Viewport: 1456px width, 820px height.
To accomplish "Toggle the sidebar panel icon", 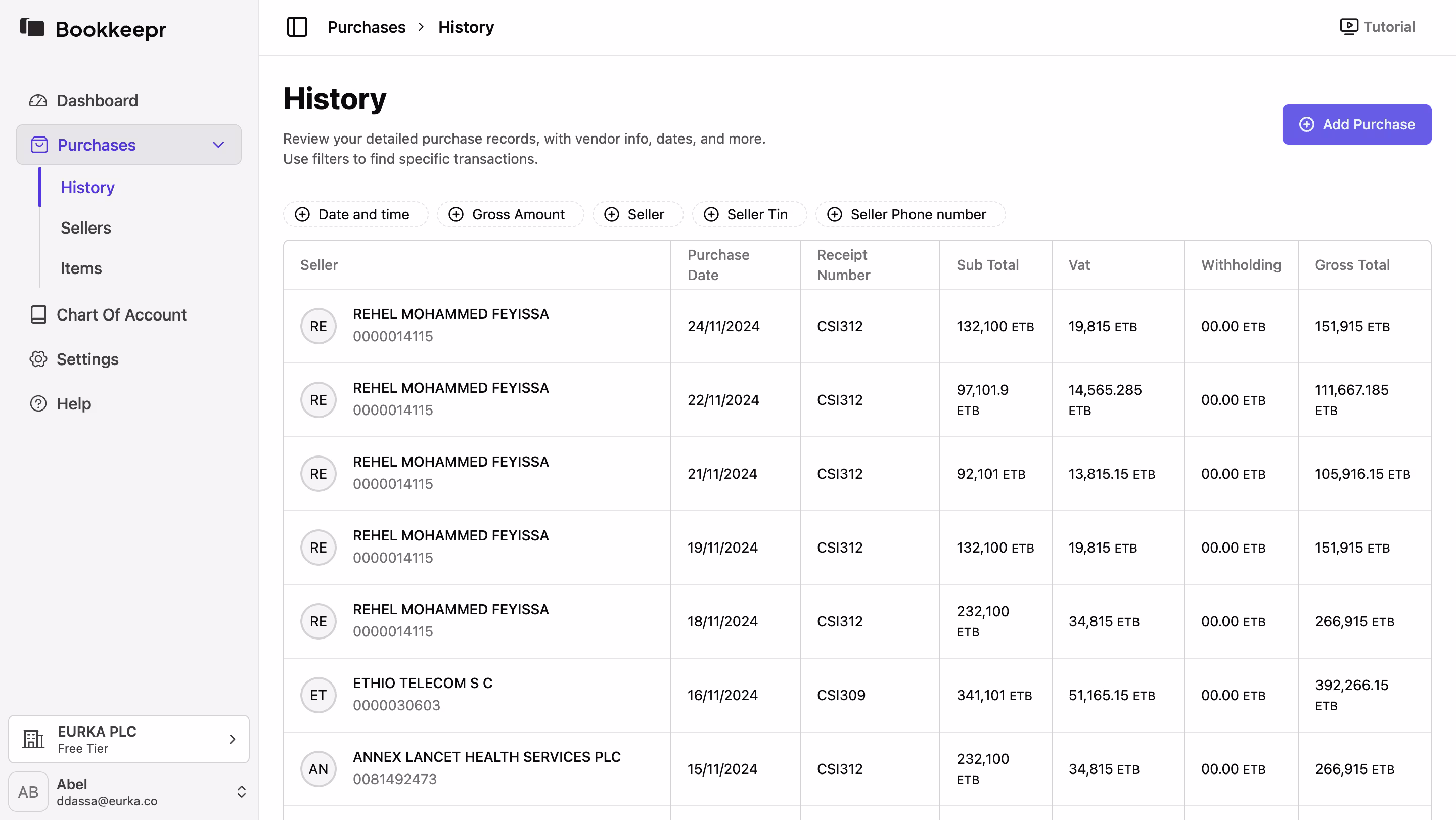I will click(297, 27).
